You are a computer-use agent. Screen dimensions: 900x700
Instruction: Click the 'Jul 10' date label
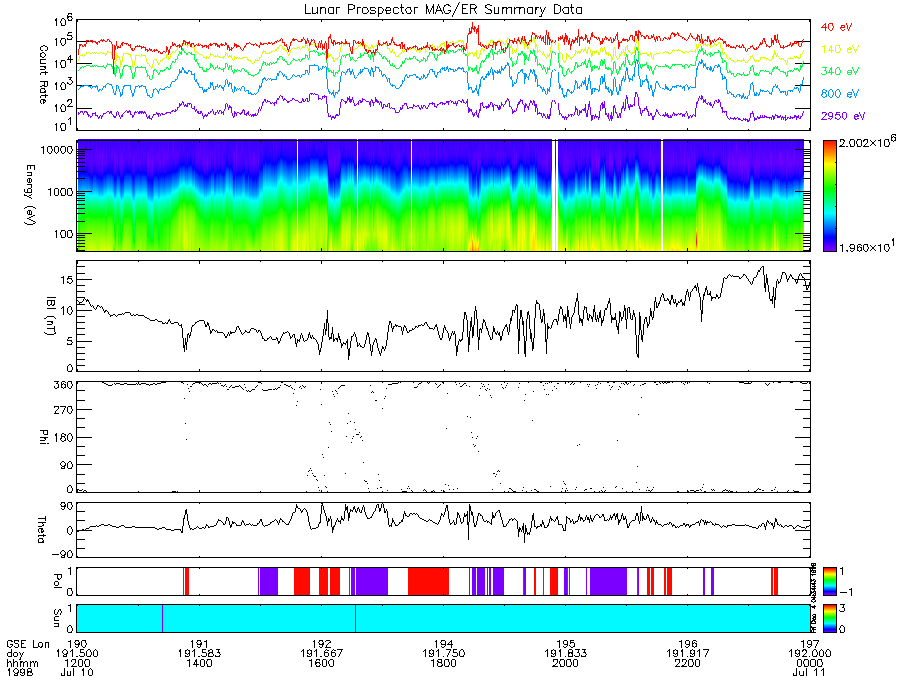click(x=77, y=672)
